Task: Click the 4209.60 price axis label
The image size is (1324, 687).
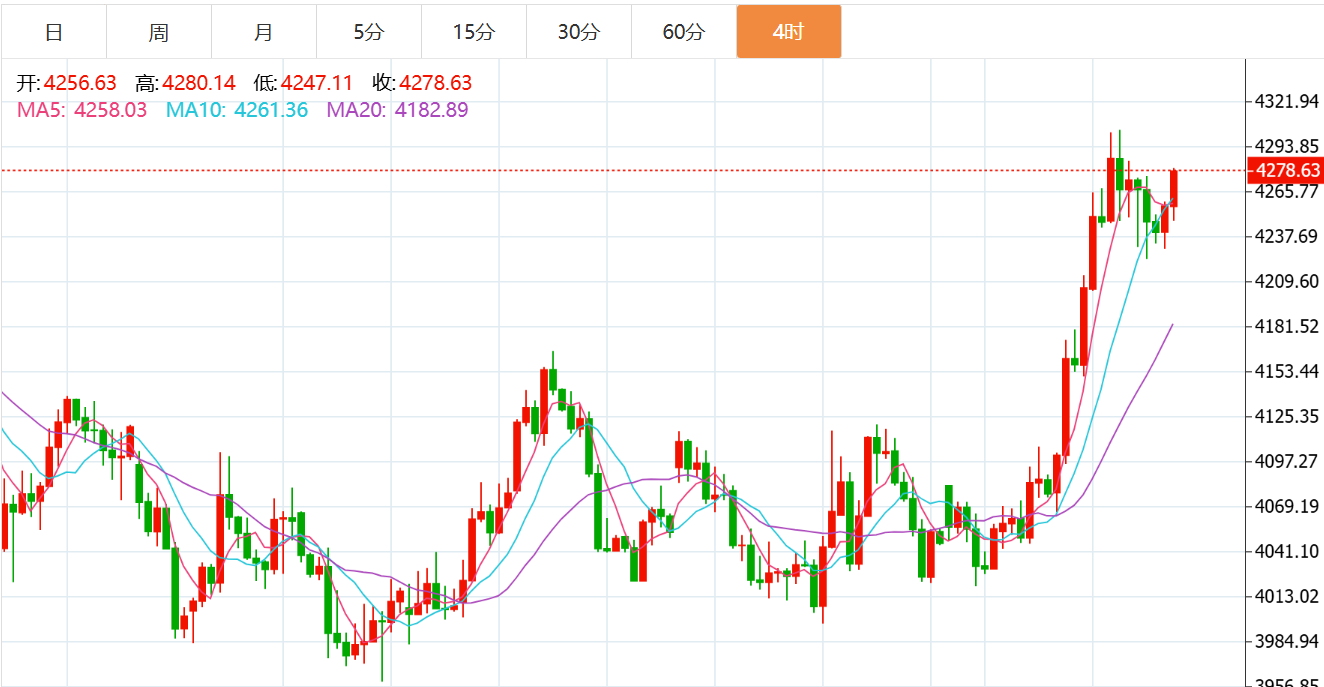Action: tap(1286, 281)
